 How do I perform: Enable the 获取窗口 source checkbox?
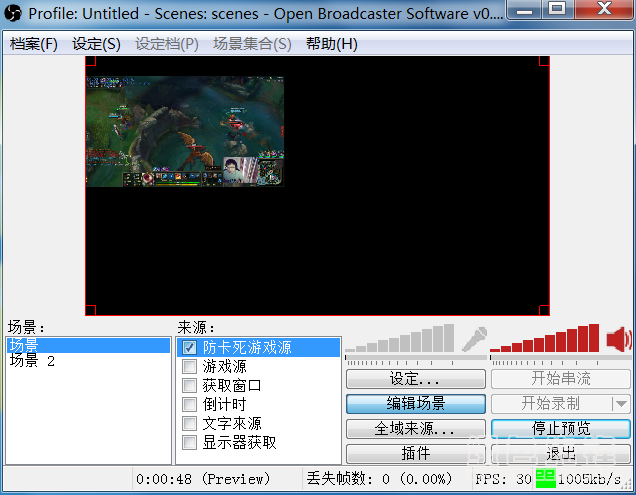coord(189,385)
